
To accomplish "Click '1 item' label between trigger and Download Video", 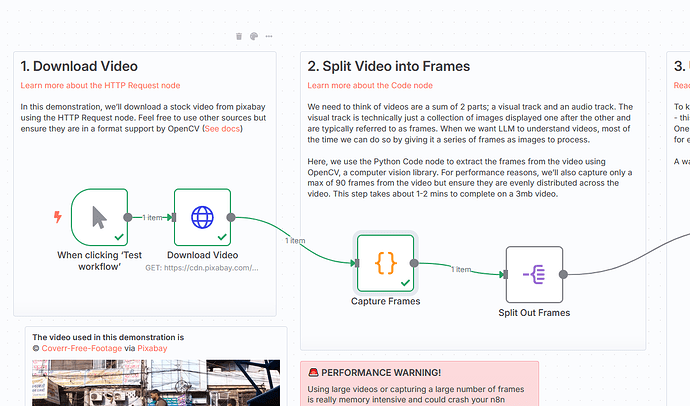I will coord(152,217).
